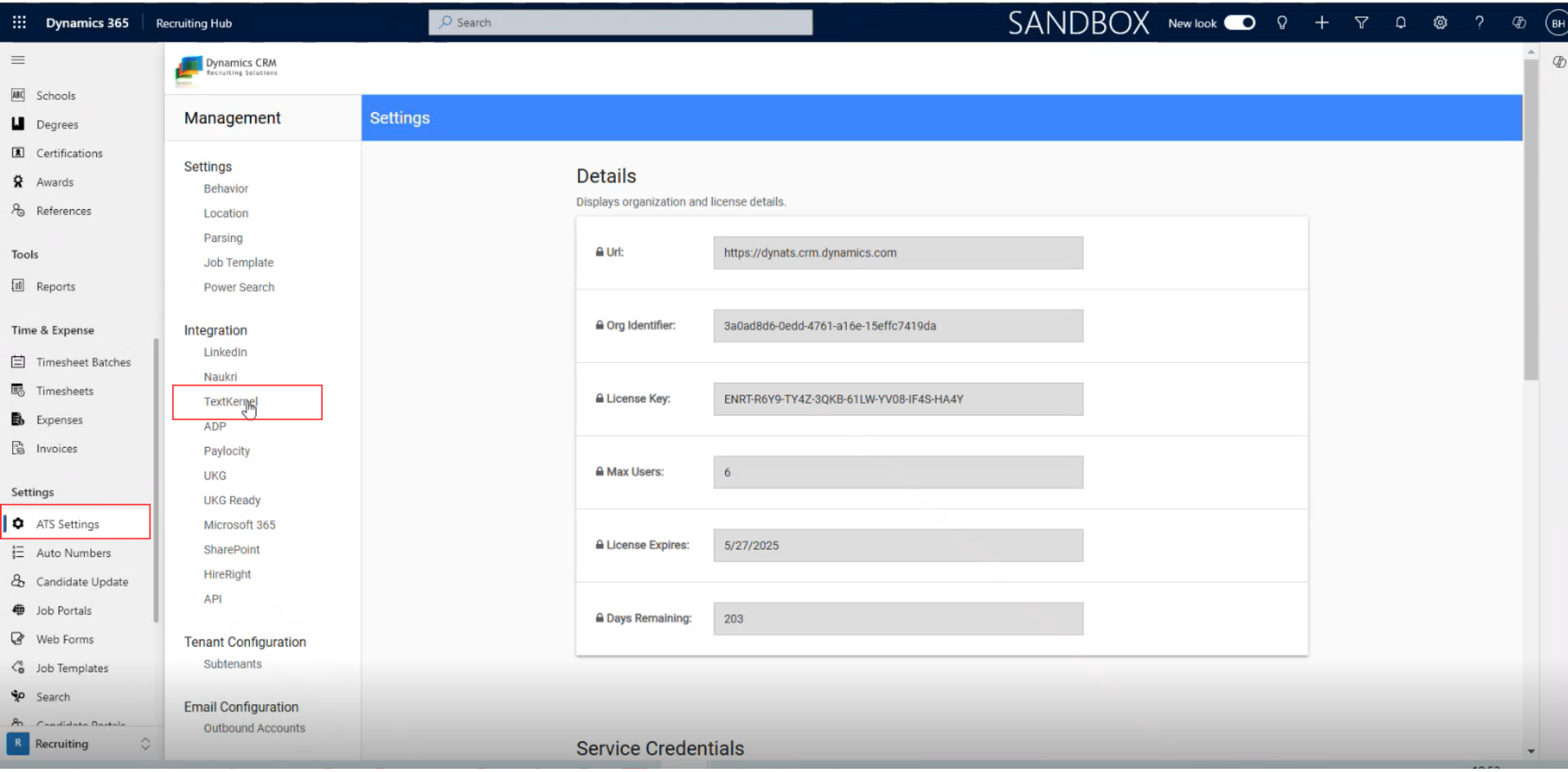Image resolution: width=1568 pixels, height=772 pixels.
Task: Open UKG Ready integration
Action: point(232,501)
